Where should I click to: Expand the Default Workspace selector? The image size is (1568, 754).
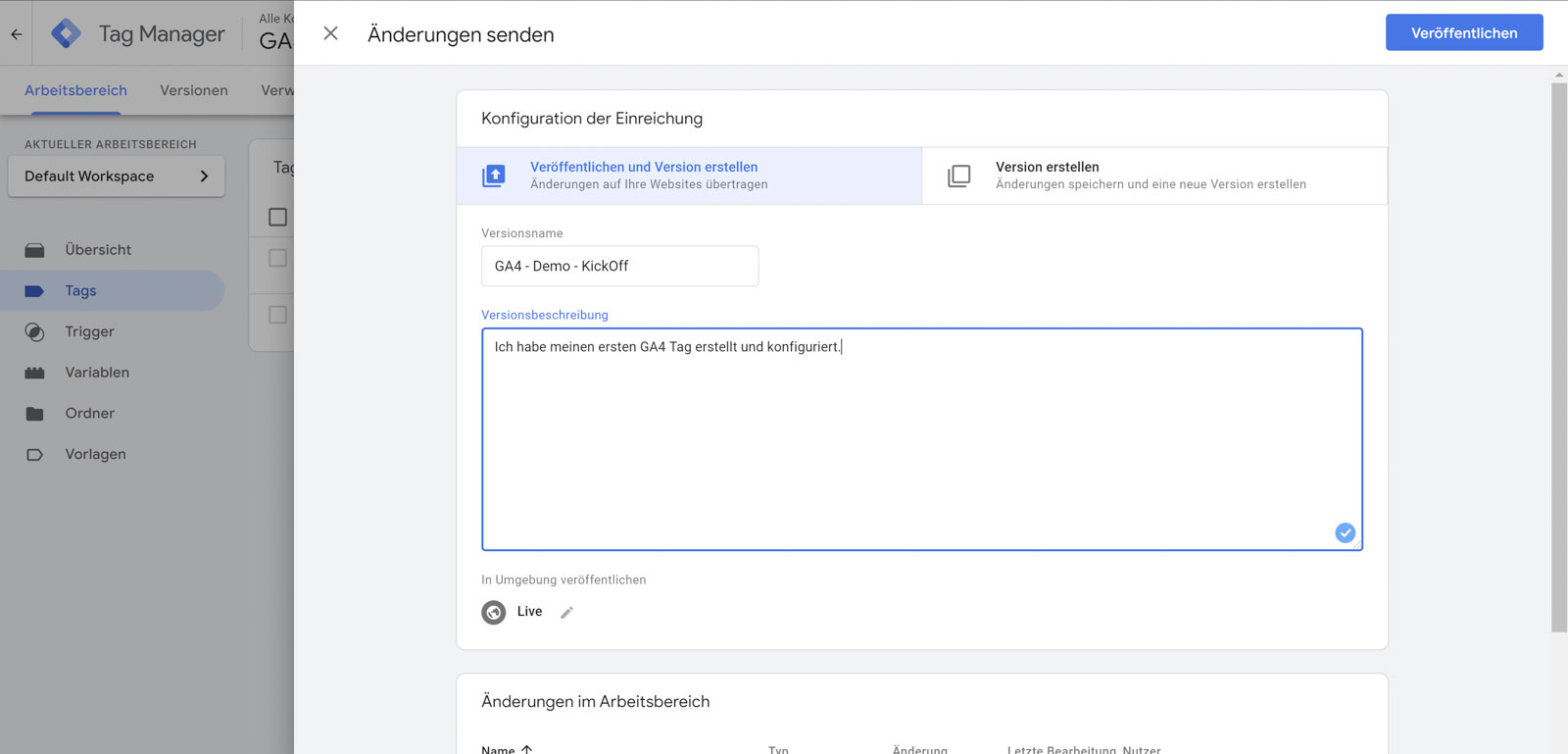117,176
